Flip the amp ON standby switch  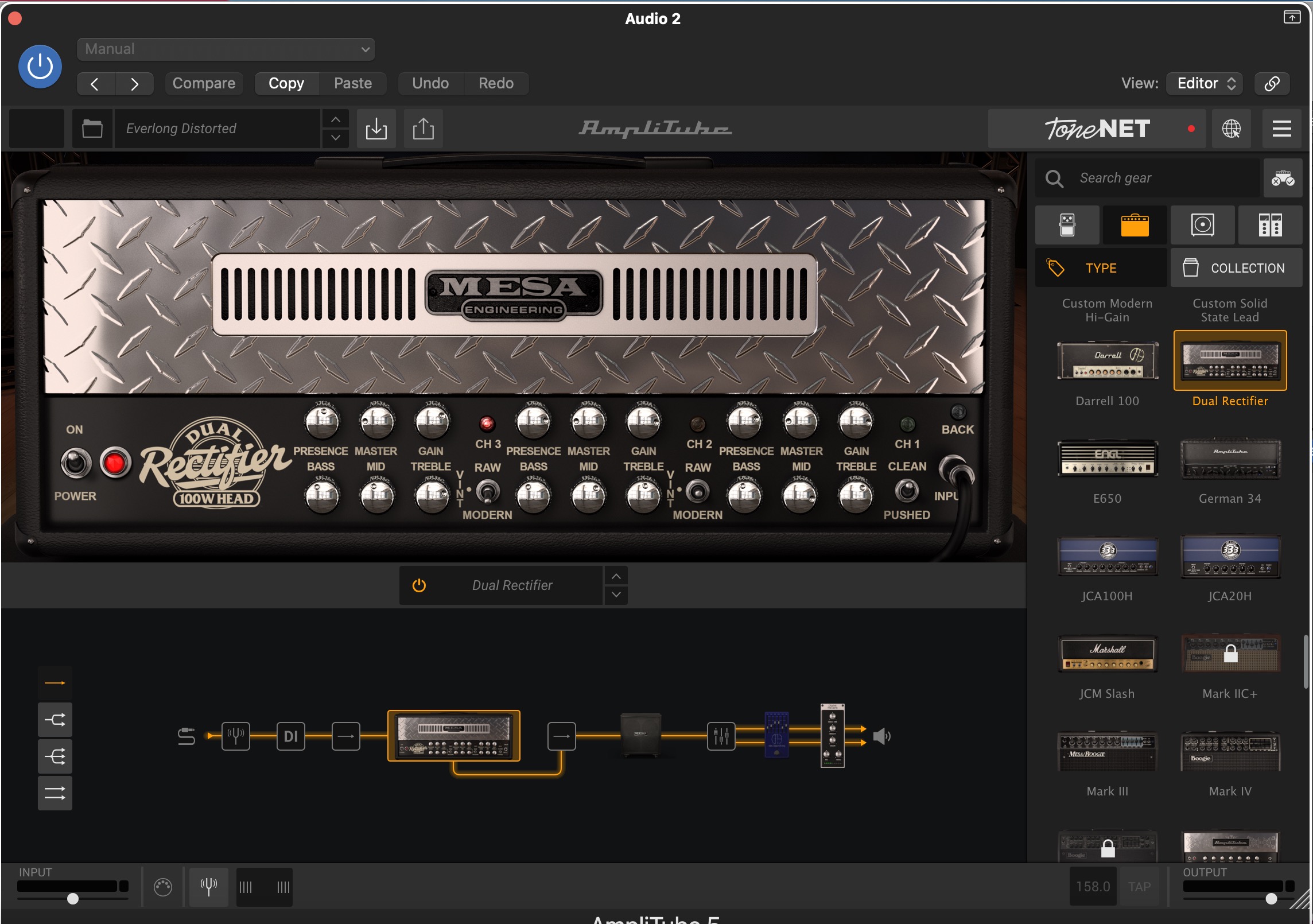coord(76,463)
